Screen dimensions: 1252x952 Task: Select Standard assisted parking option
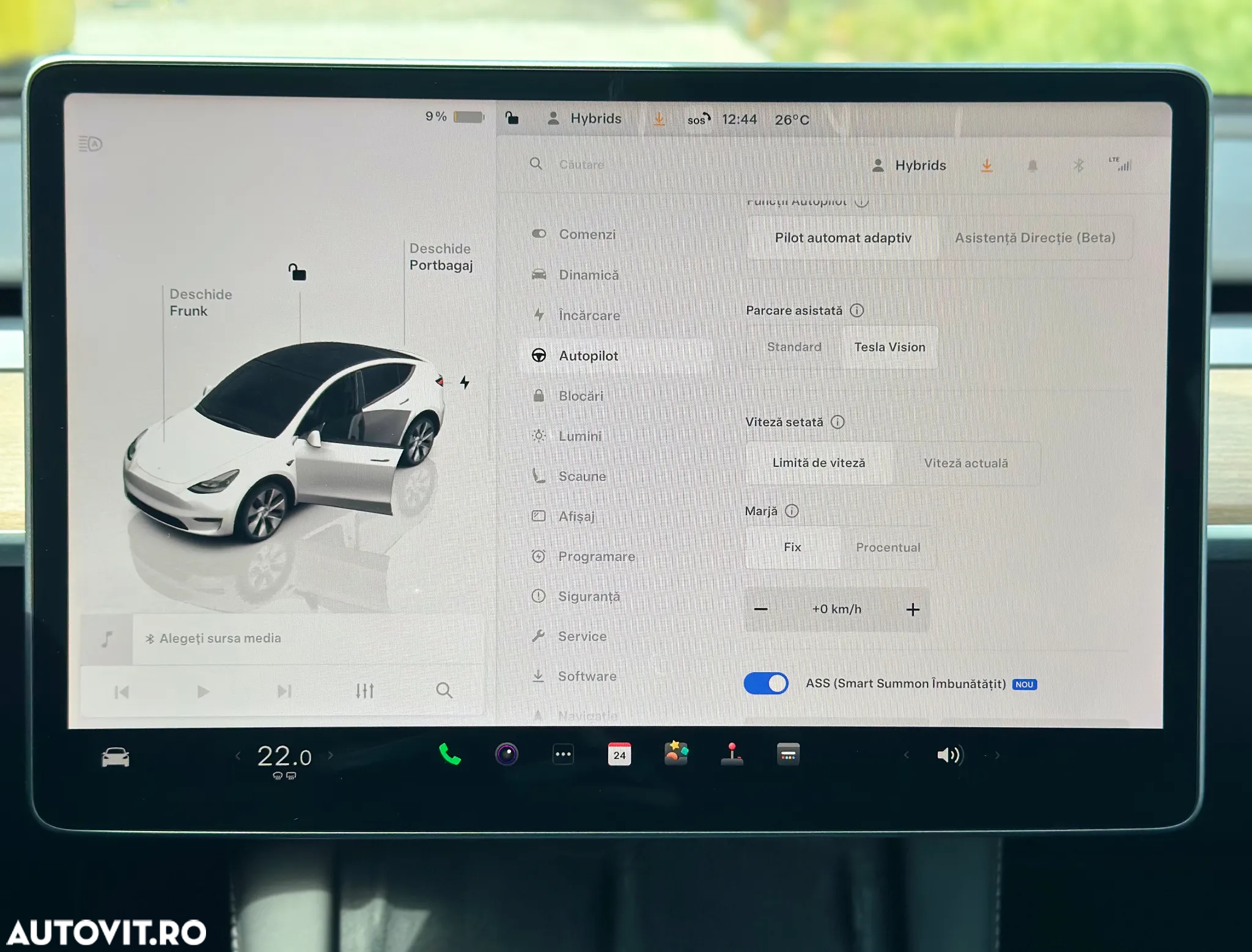pyautogui.click(x=794, y=347)
